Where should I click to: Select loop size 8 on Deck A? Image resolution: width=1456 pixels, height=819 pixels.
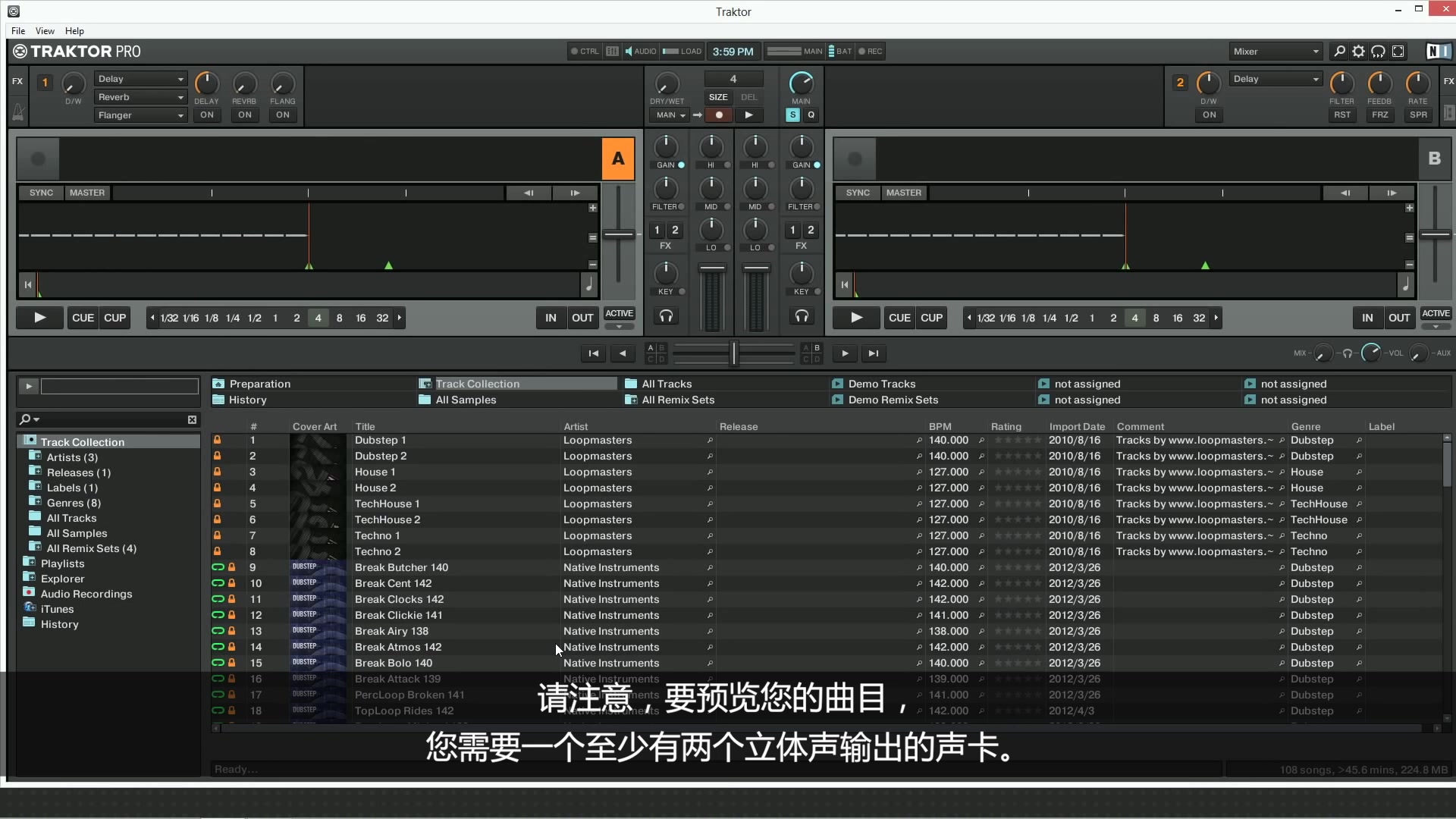click(x=339, y=318)
